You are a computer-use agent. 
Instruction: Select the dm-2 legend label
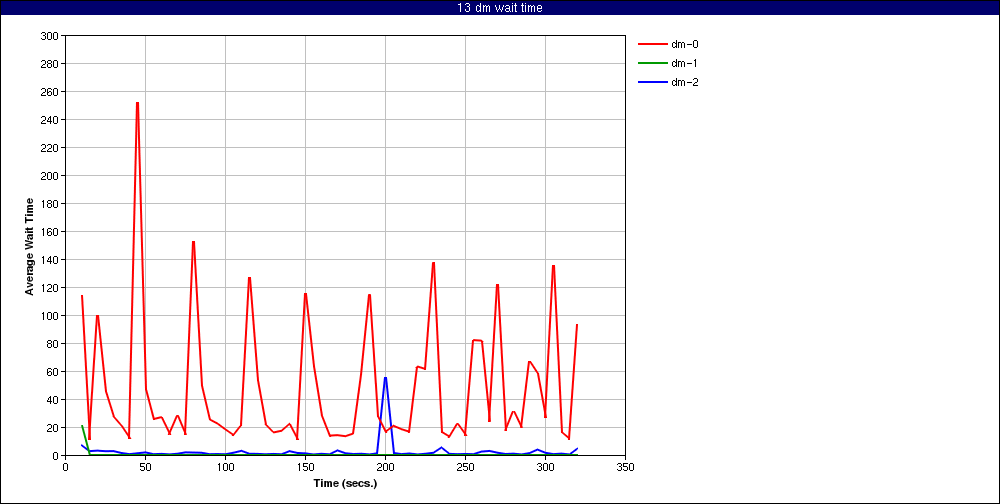click(684, 82)
